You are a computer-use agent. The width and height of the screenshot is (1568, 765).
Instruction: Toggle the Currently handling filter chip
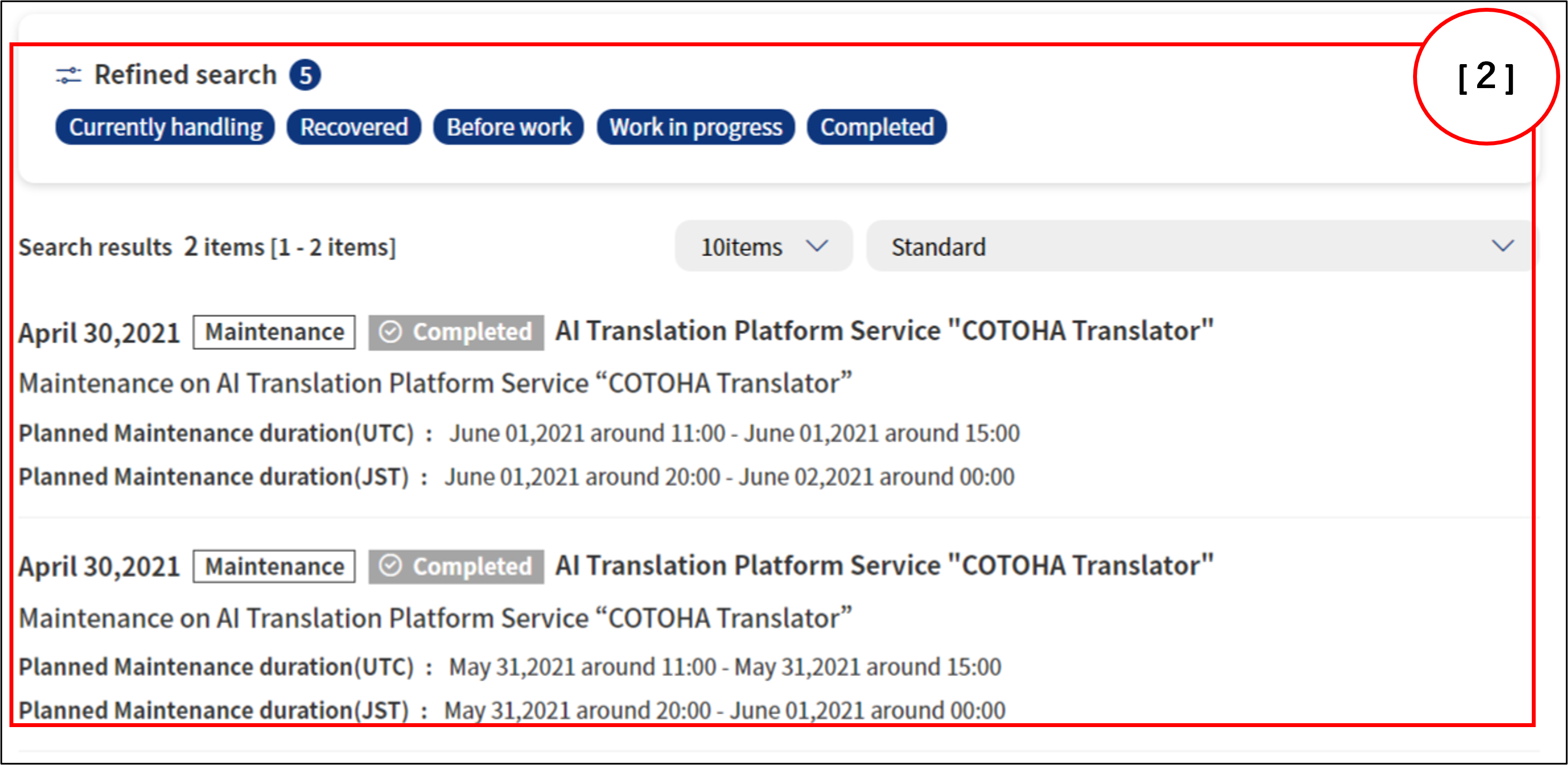pyautogui.click(x=165, y=127)
